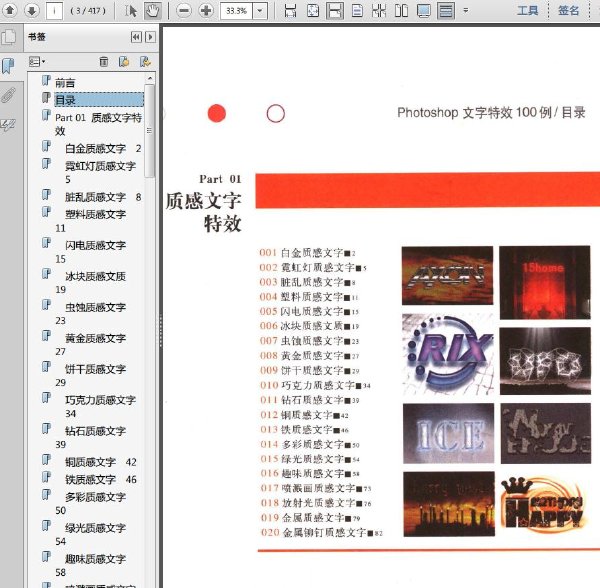Open bookmark 虫蚀质感文字 23

(x=90, y=314)
